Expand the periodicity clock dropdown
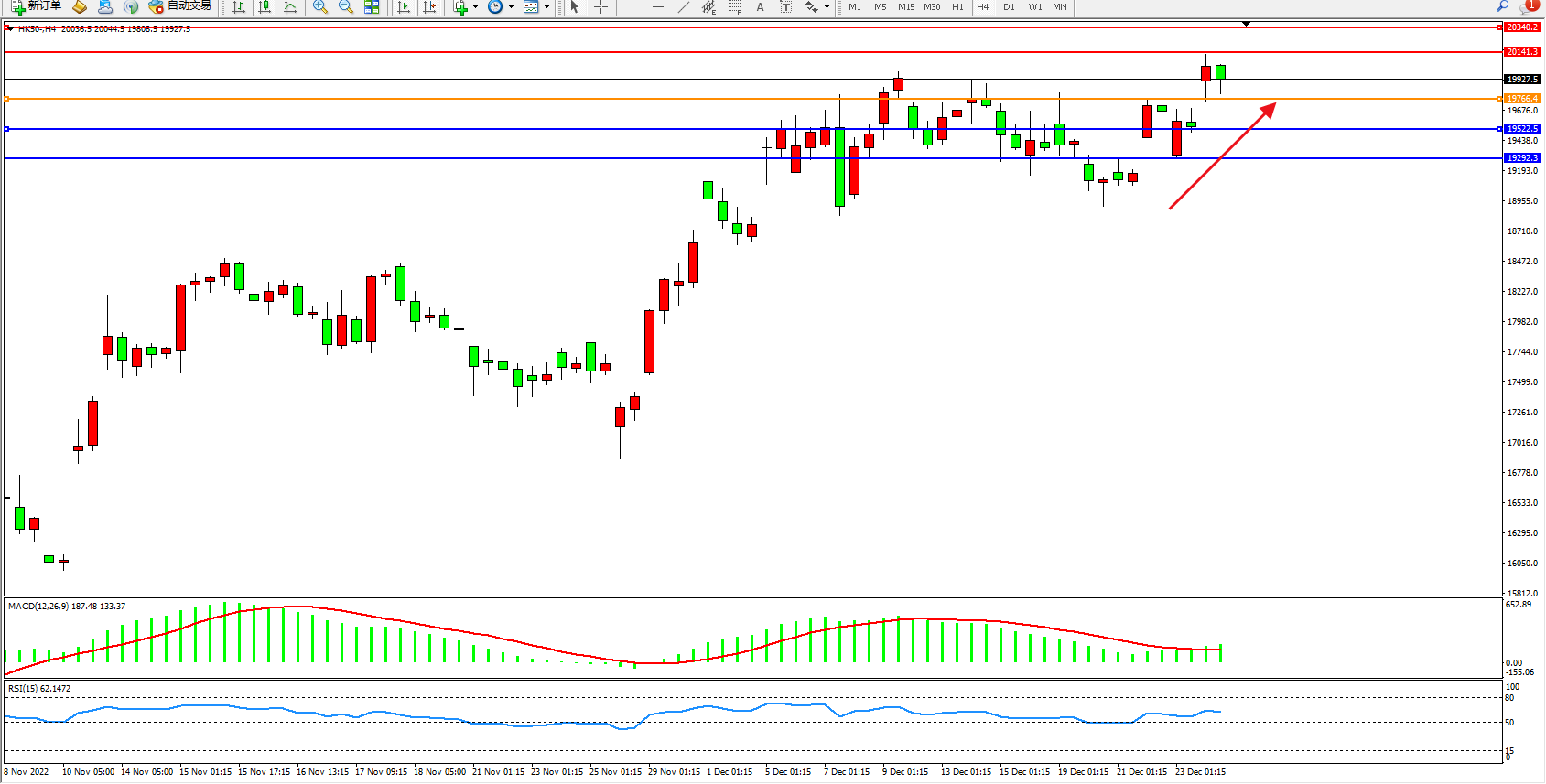Image resolution: width=1546 pixels, height=784 pixels. click(x=511, y=7)
